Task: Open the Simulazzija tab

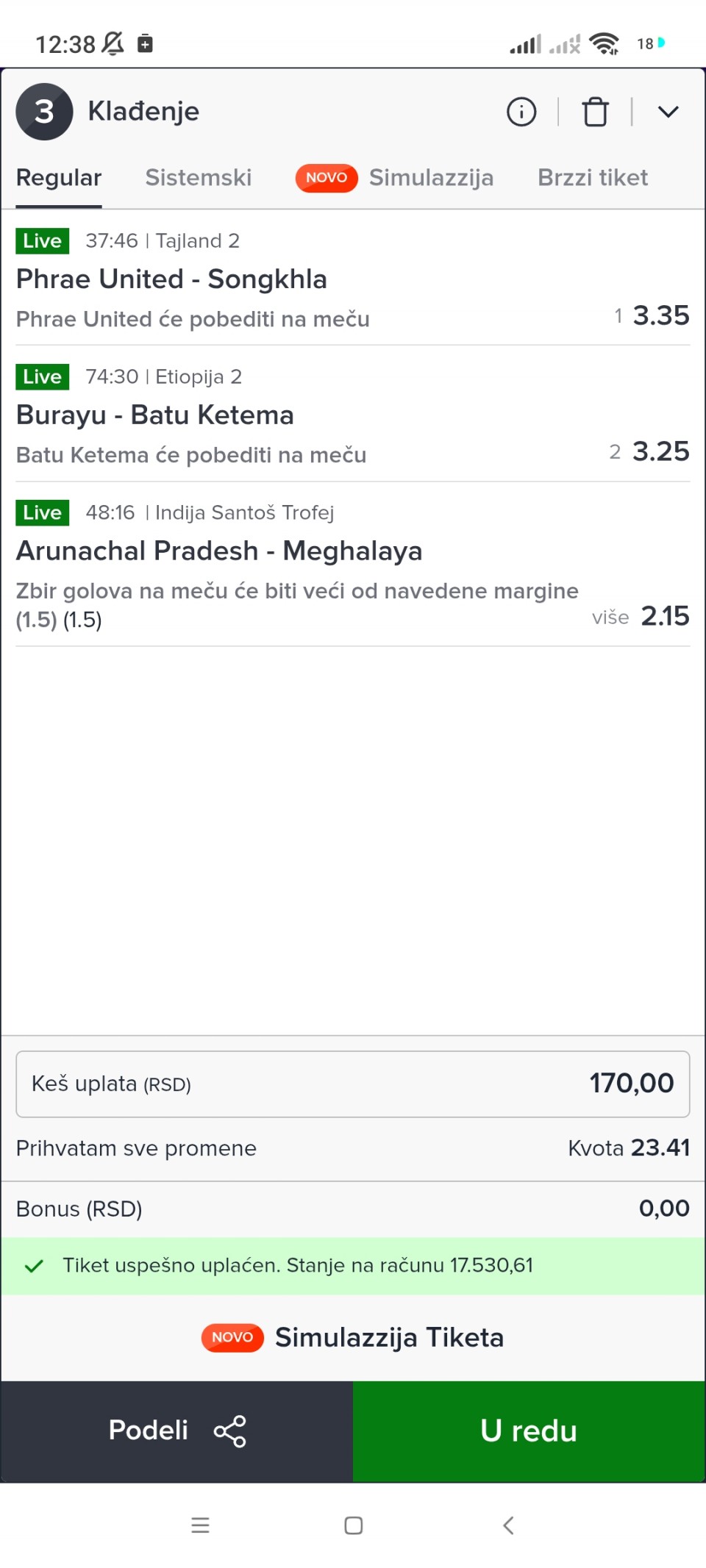Action: point(430,178)
